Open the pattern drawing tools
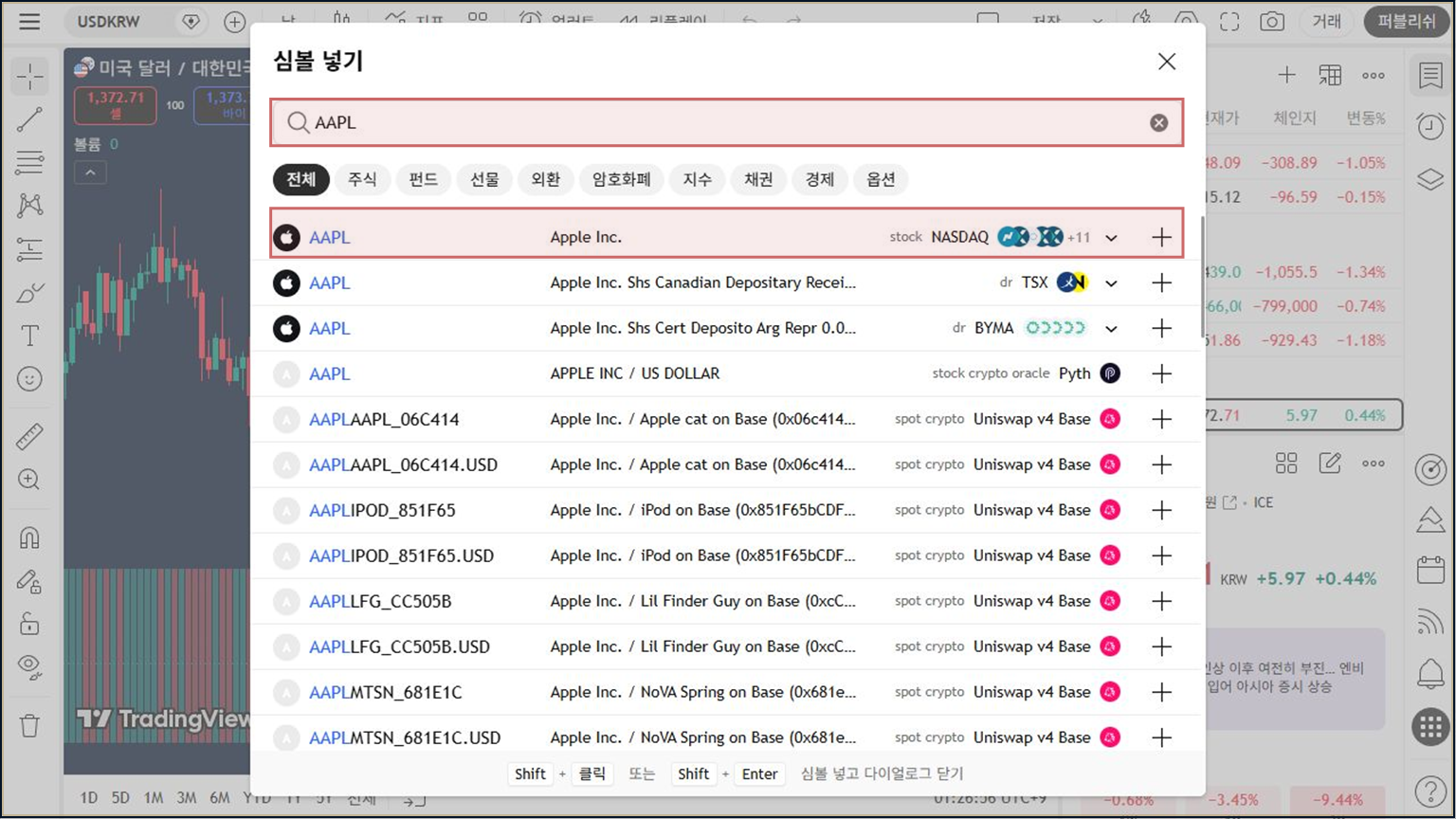Screen dimensions: 1456x819 point(29,206)
